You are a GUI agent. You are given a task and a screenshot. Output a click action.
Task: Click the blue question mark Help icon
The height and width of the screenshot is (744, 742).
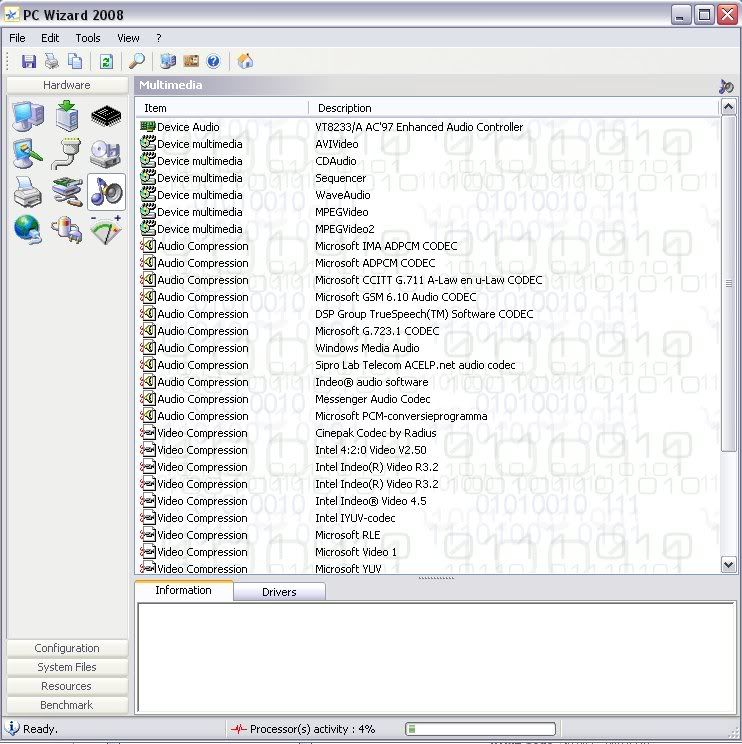click(x=213, y=61)
